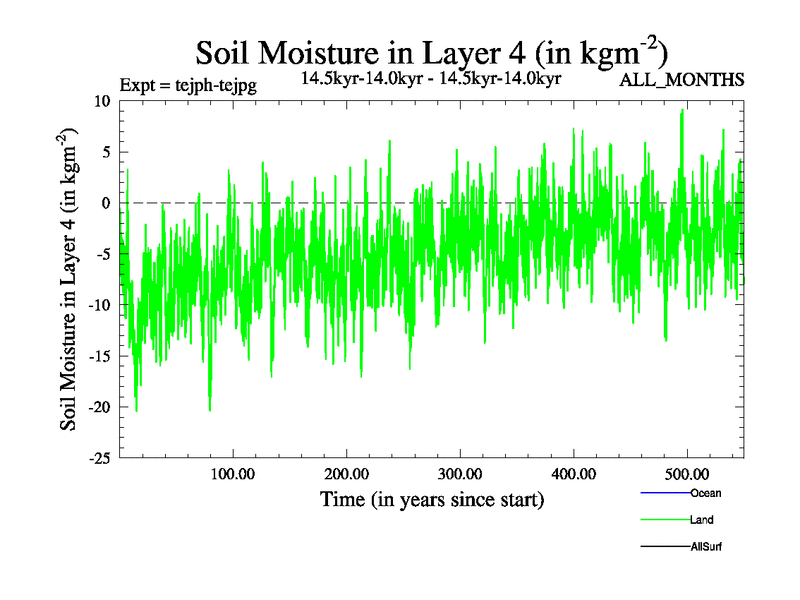The height and width of the screenshot is (600, 800).
Task: Click the vertical y-axis title text
Action: click(71, 279)
